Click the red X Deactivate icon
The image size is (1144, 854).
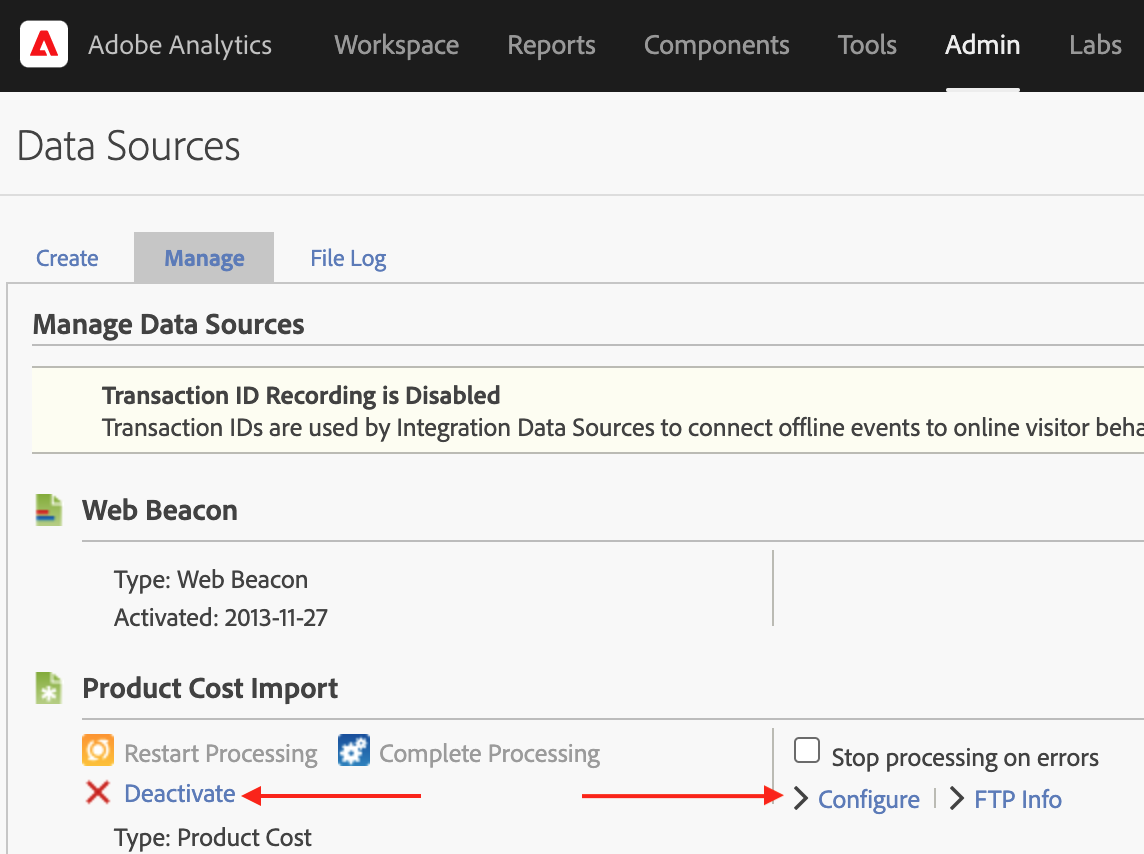[98, 793]
